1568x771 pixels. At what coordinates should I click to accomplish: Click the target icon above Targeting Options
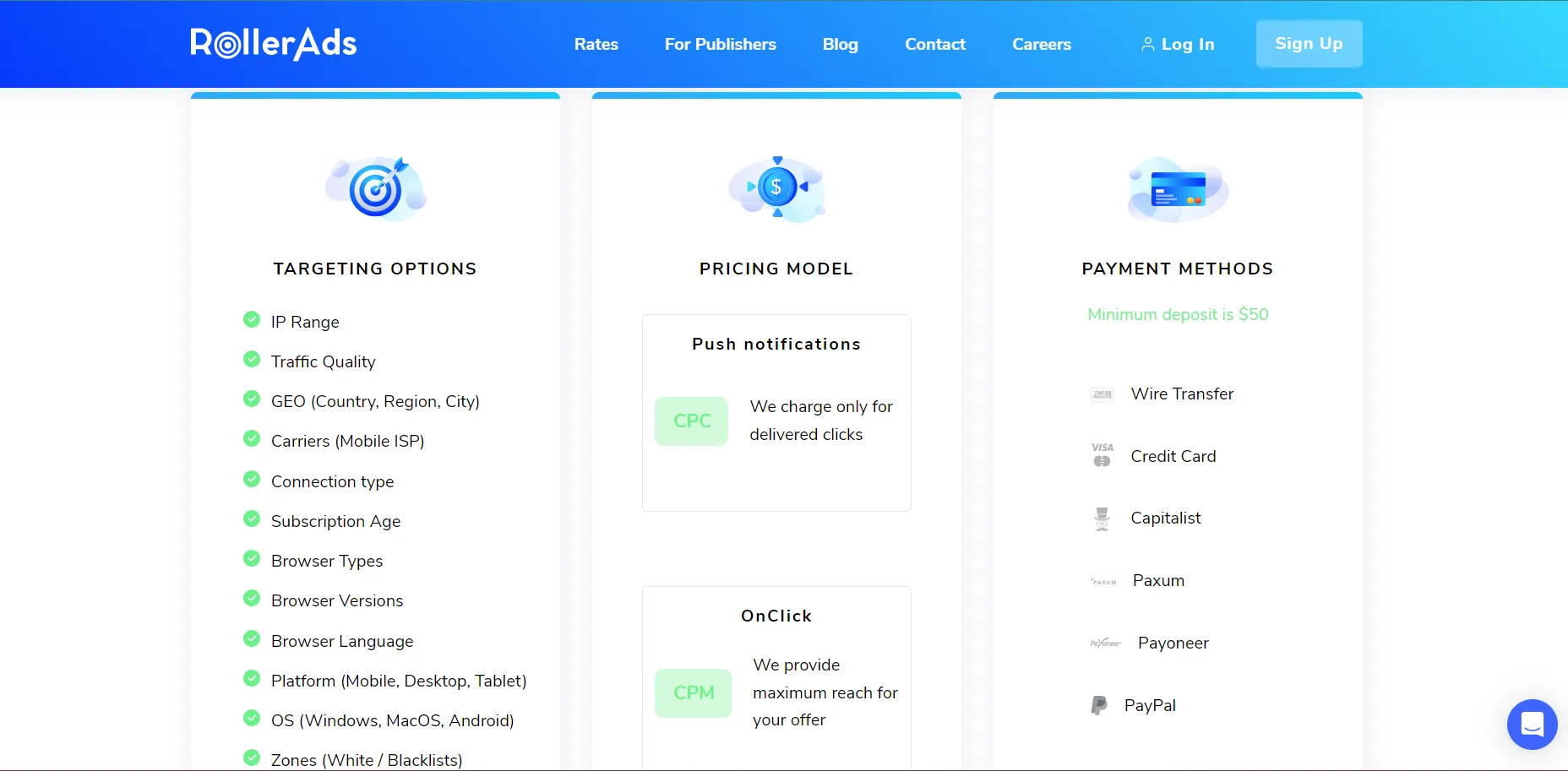[376, 188]
